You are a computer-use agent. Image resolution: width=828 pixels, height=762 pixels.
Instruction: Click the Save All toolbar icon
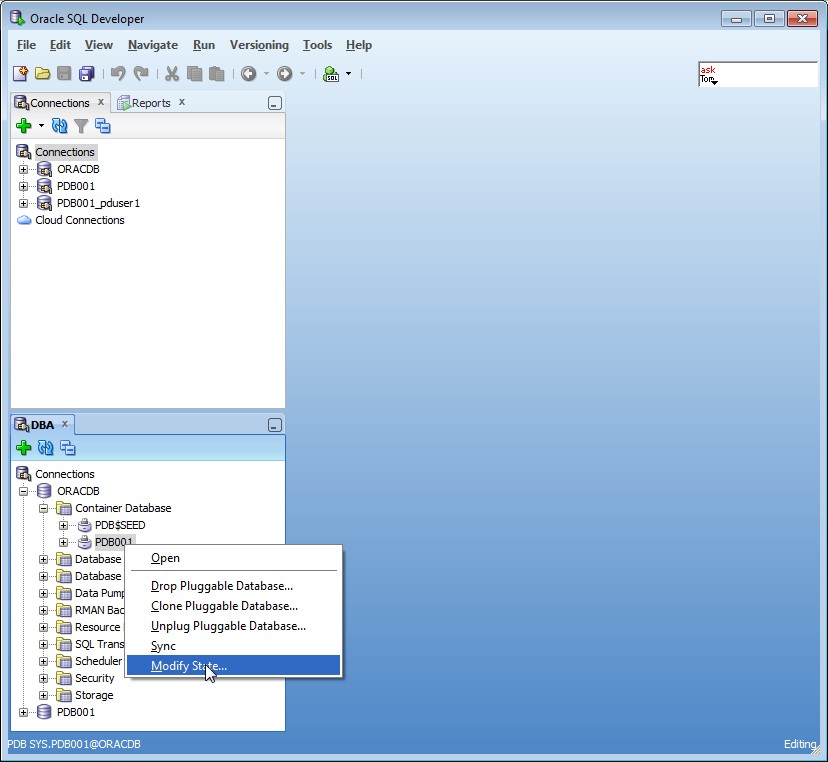point(86,73)
